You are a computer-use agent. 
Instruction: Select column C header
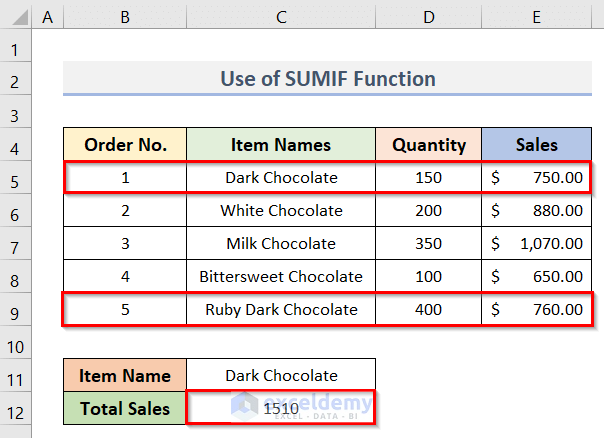point(281,16)
